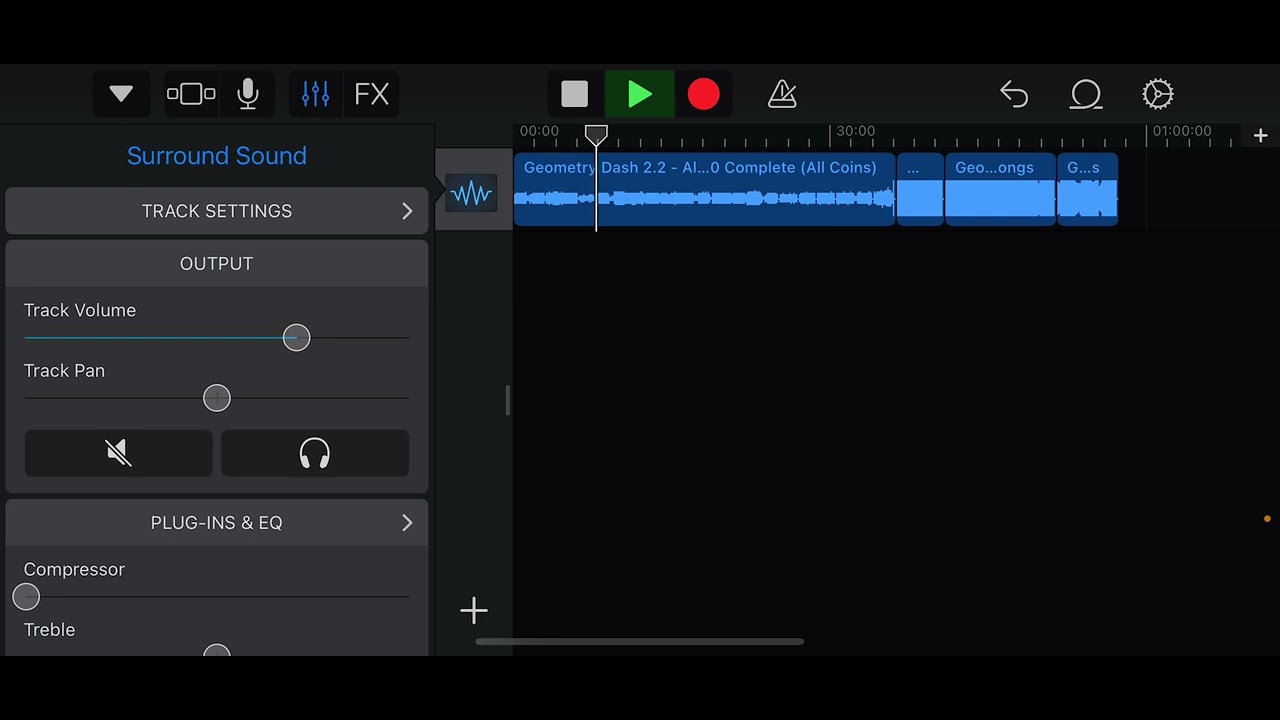Adjust the Track Volume slider knob
The image size is (1280, 720).
(x=296, y=338)
